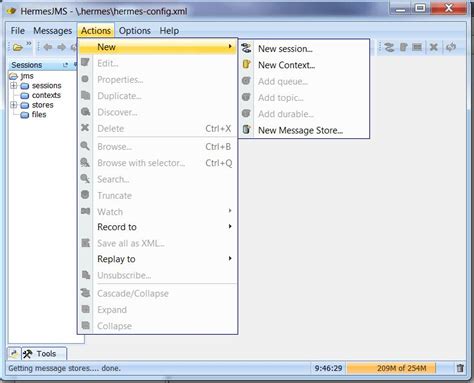Click Truncate in the Actions menu
This screenshot has height=383, width=474.
157,196
